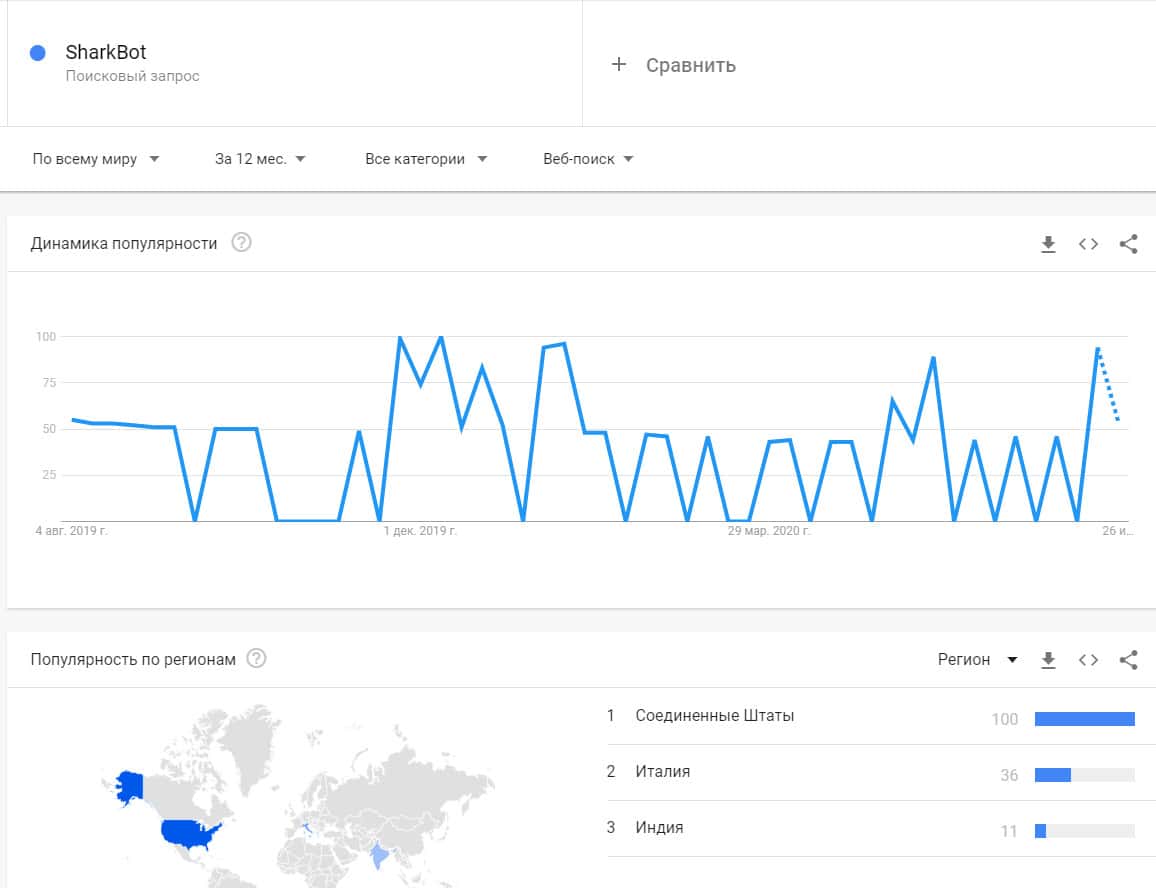Image resolution: width=1156 pixels, height=888 pixels.
Task: Select Италия in the region list
Action: (x=662, y=772)
